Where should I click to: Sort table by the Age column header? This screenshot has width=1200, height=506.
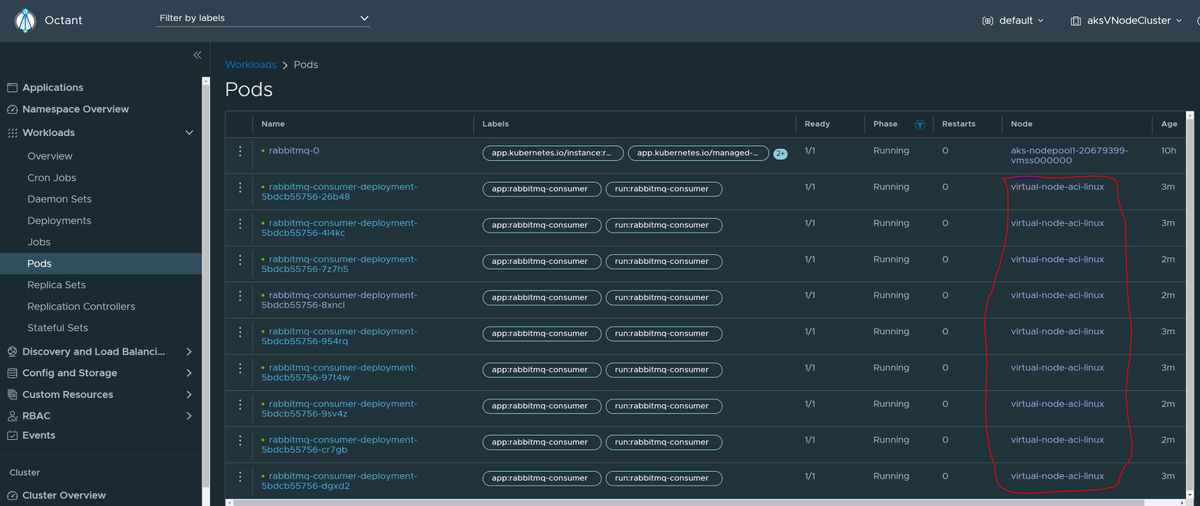[1169, 124]
